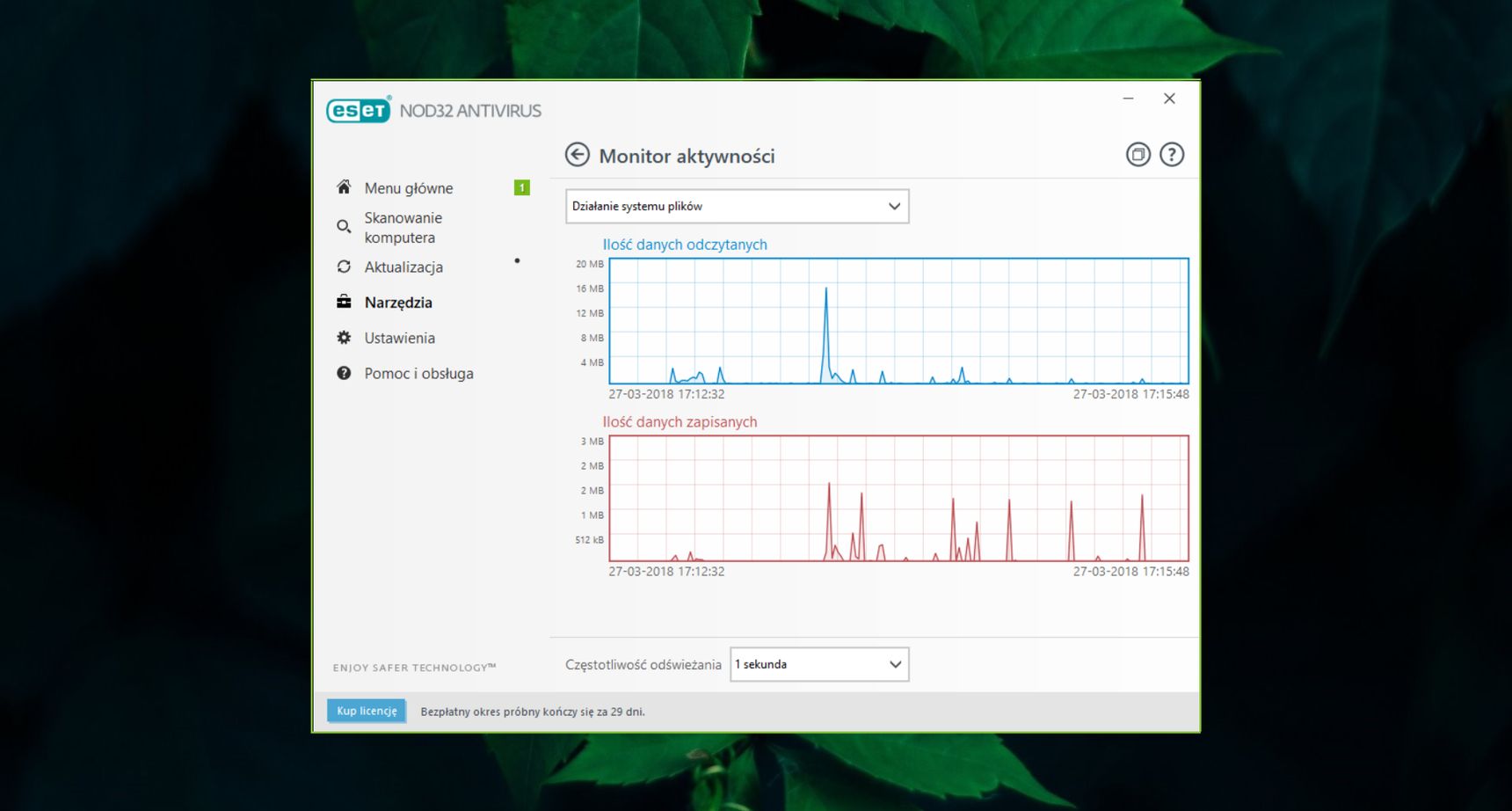Click the trial period expiry message

click(x=533, y=712)
